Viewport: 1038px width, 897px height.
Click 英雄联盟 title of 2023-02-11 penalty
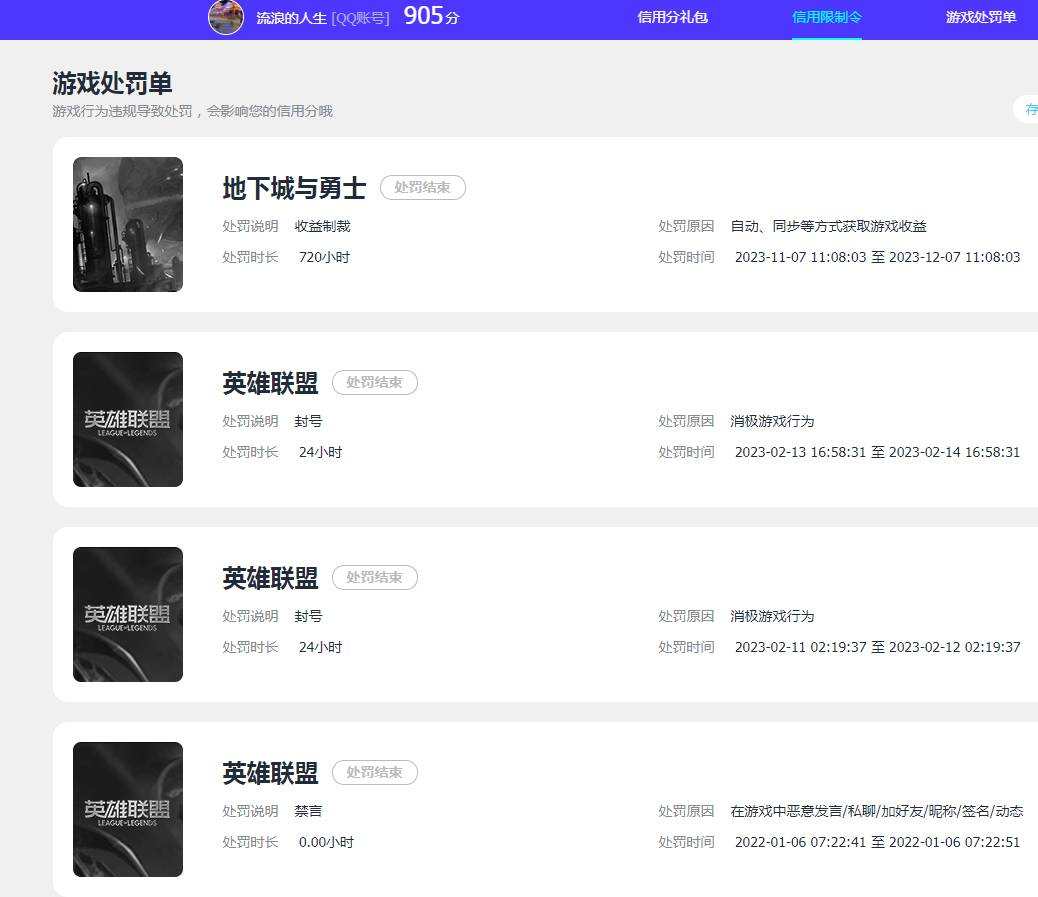coord(270,578)
